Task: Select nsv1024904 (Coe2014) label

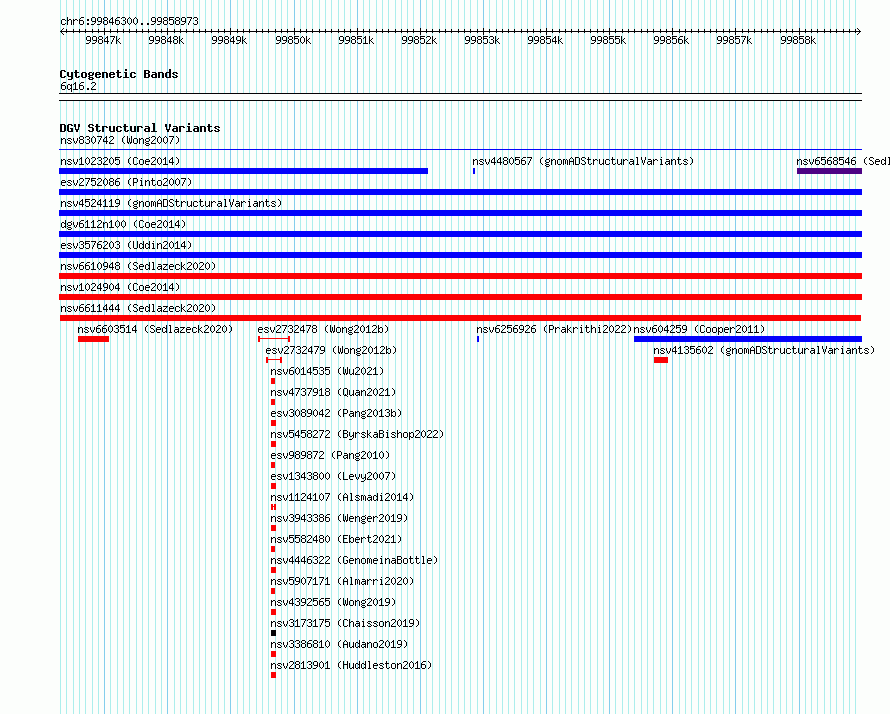Action: coord(120,287)
